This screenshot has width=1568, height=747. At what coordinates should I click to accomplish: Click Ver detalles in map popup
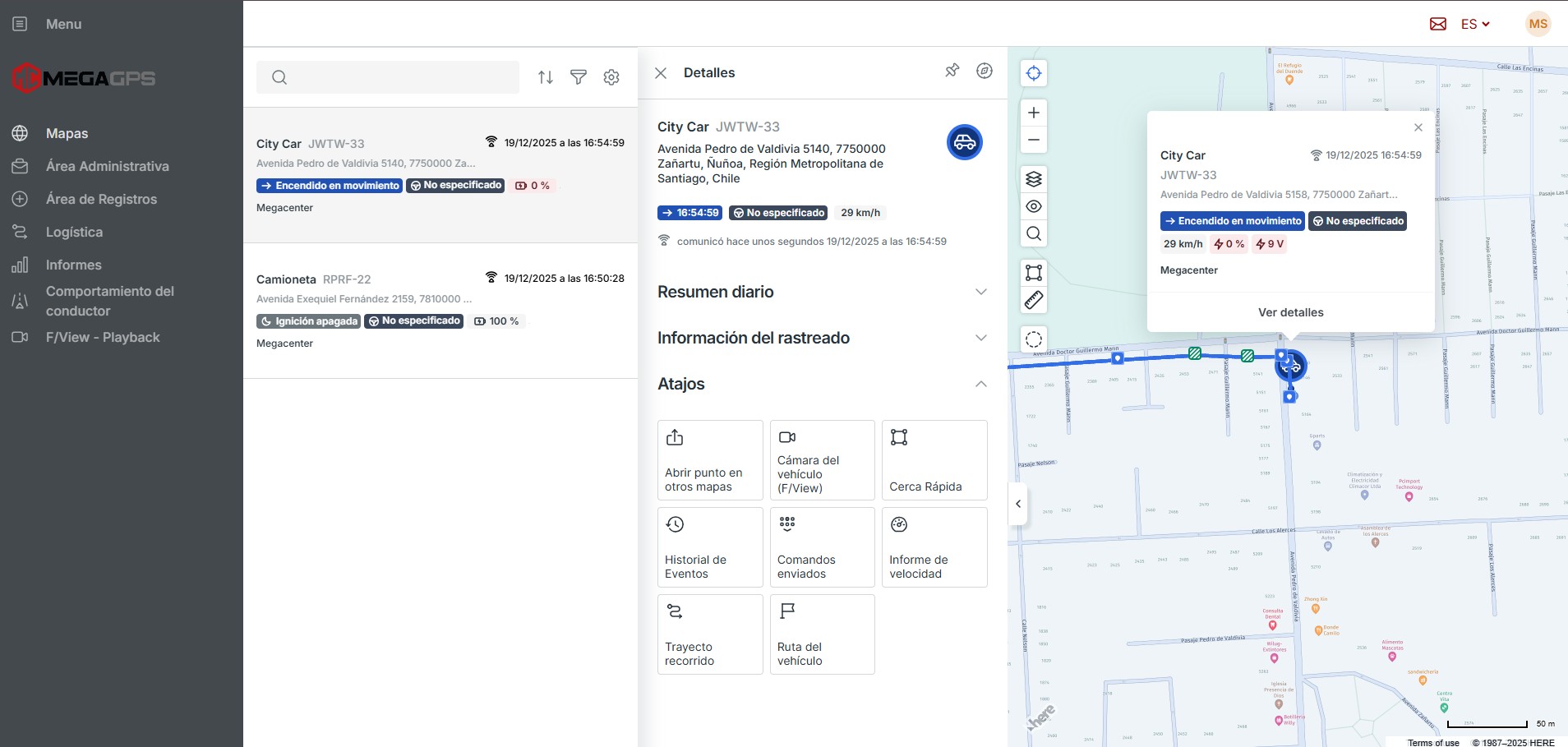(1290, 312)
